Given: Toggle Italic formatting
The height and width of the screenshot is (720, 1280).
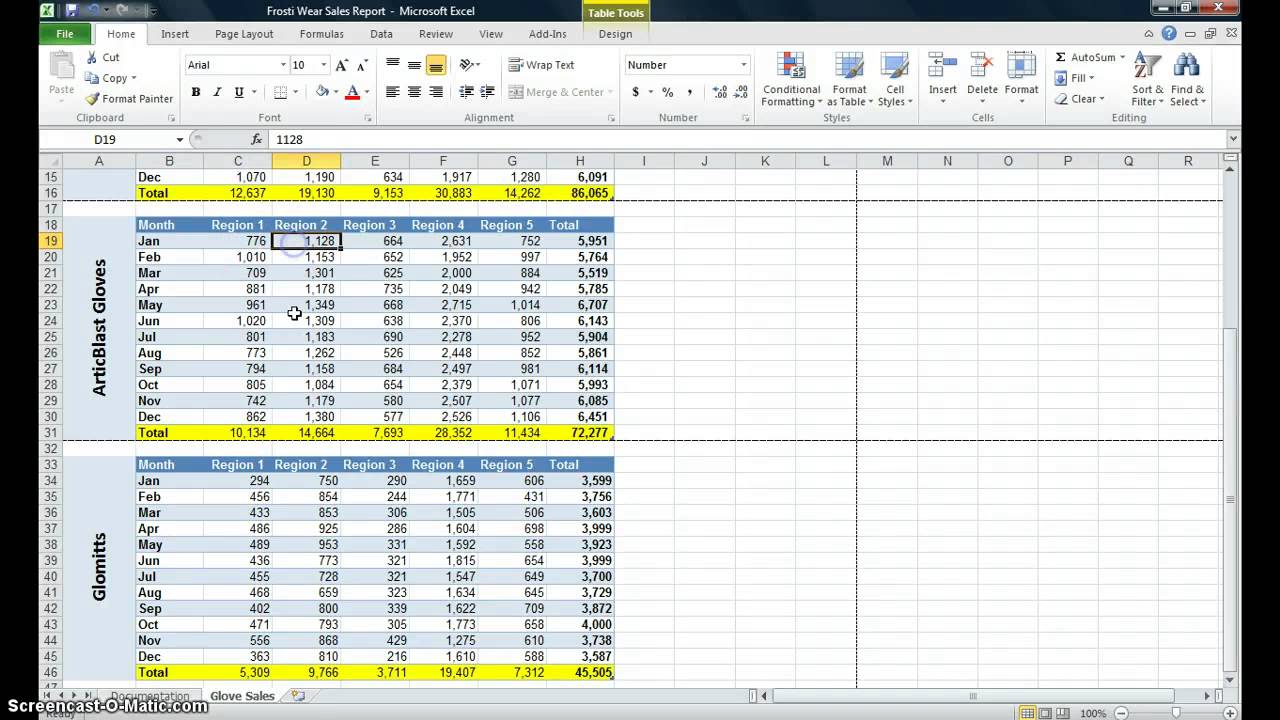Looking at the screenshot, I should click(x=217, y=92).
